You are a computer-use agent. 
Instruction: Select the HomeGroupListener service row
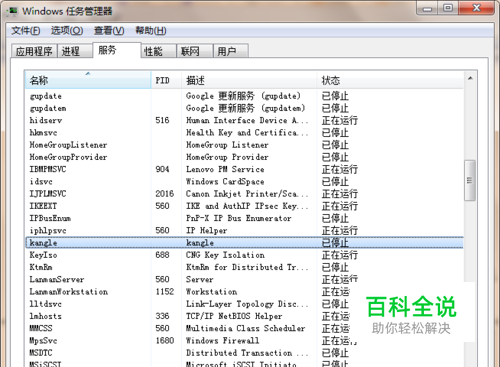click(x=244, y=145)
